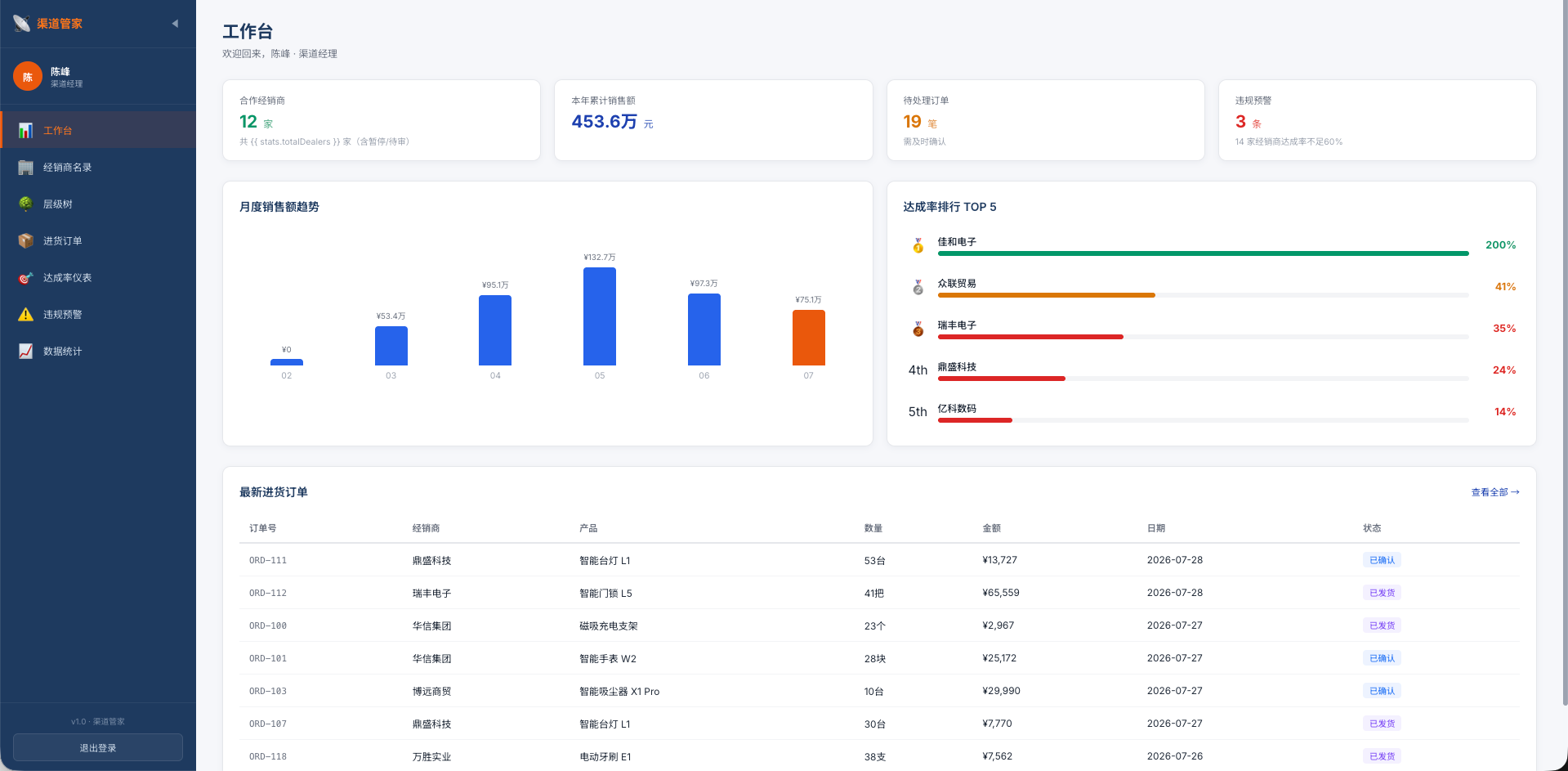Screen dimensions: 1568x771
Task: Open the 进货订单 menu item
Action: point(98,241)
